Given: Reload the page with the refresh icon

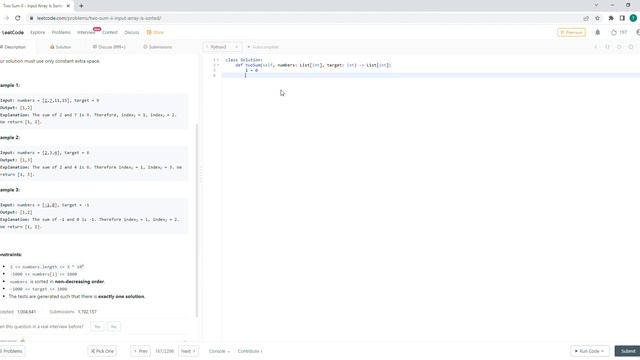Looking at the screenshot, I should tap(18, 18).
